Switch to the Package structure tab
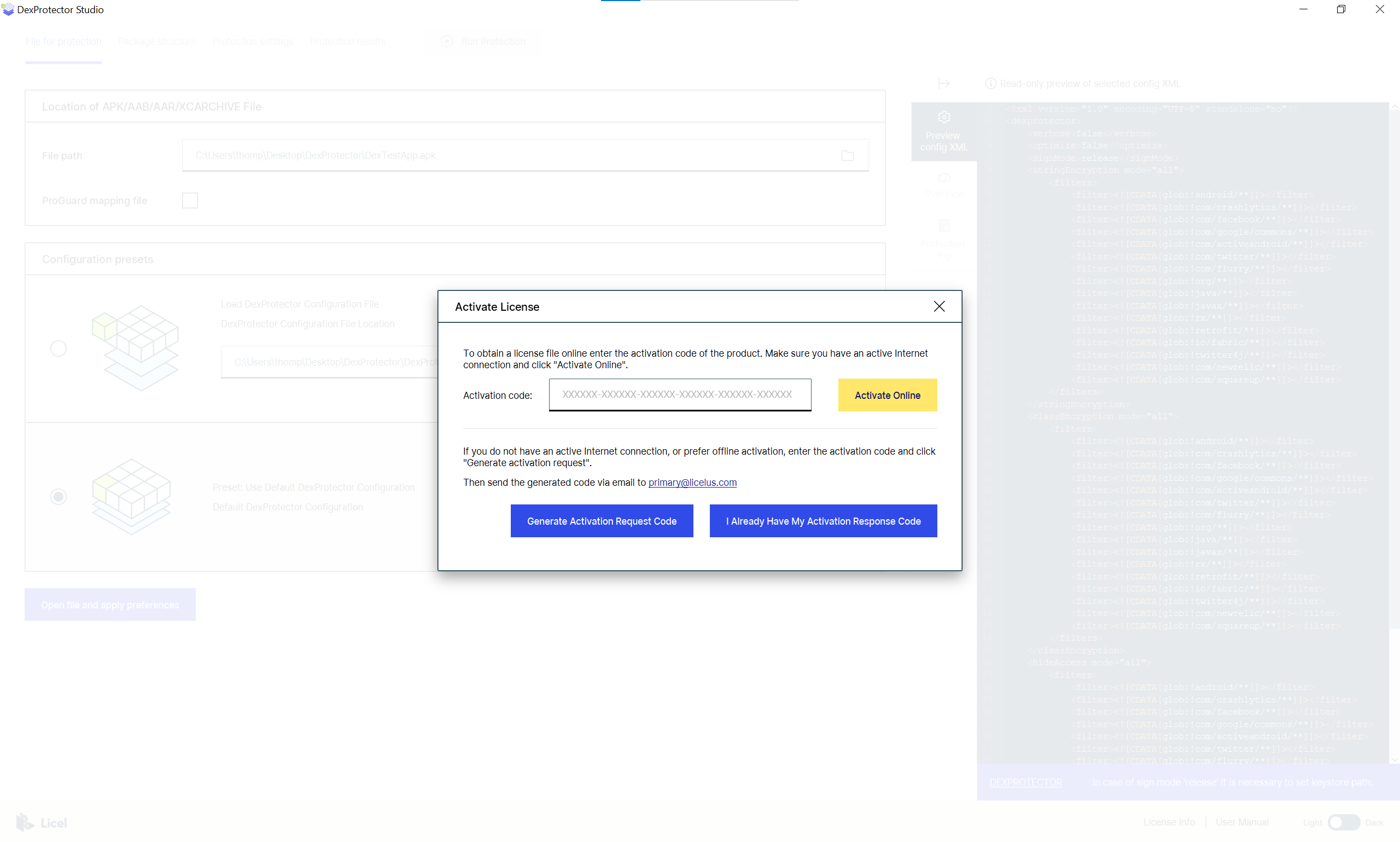 coord(157,42)
